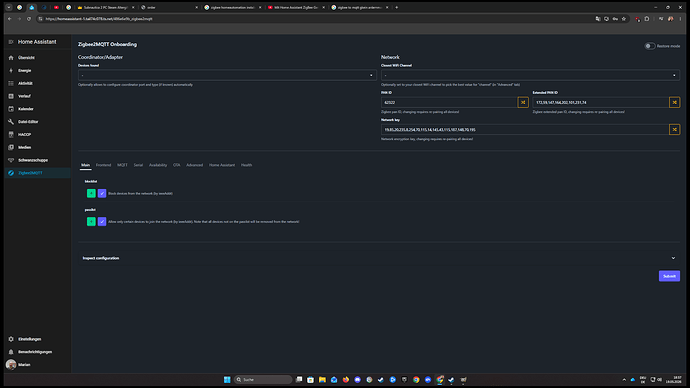Expand the Inspect configuration section
Screen dimensions: 690x388
tap(379, 258)
